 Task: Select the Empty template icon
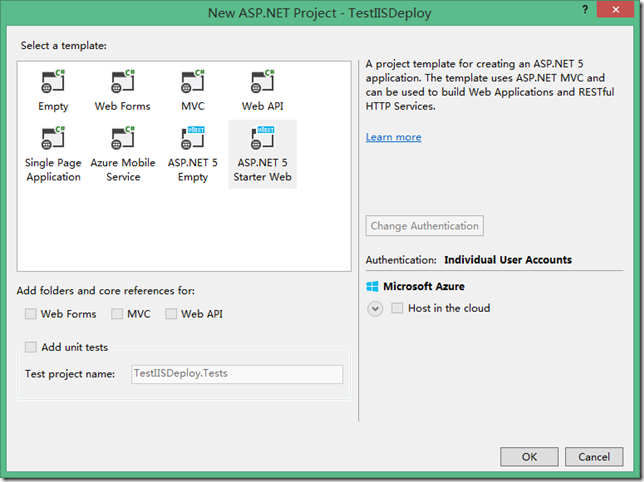(53, 82)
